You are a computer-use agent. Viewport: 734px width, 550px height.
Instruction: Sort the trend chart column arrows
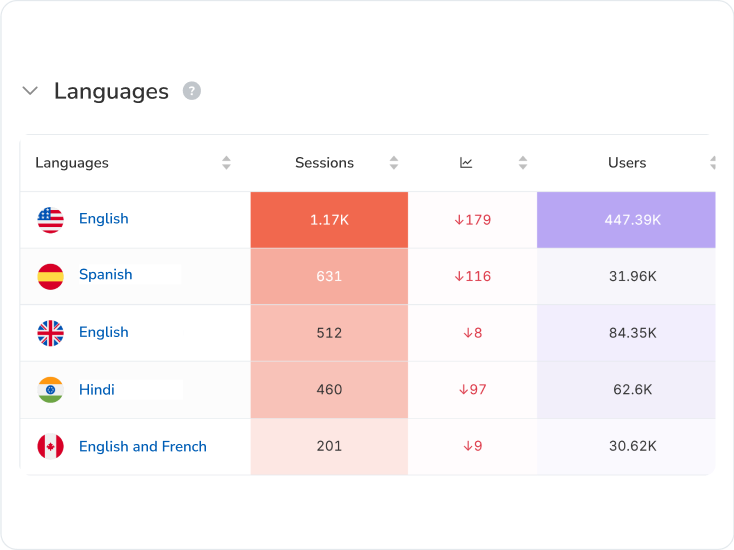[522, 163]
